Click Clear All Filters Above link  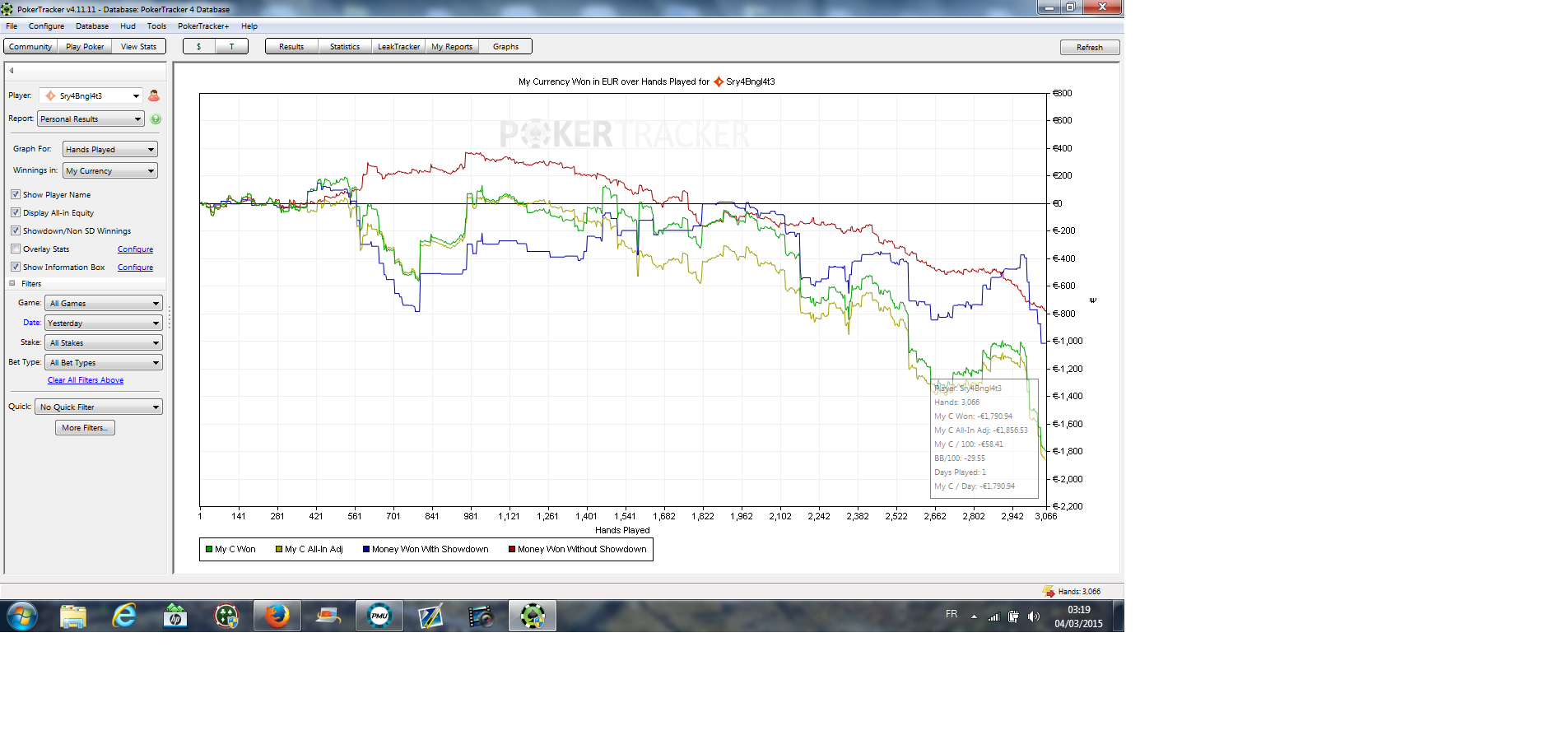pos(86,380)
